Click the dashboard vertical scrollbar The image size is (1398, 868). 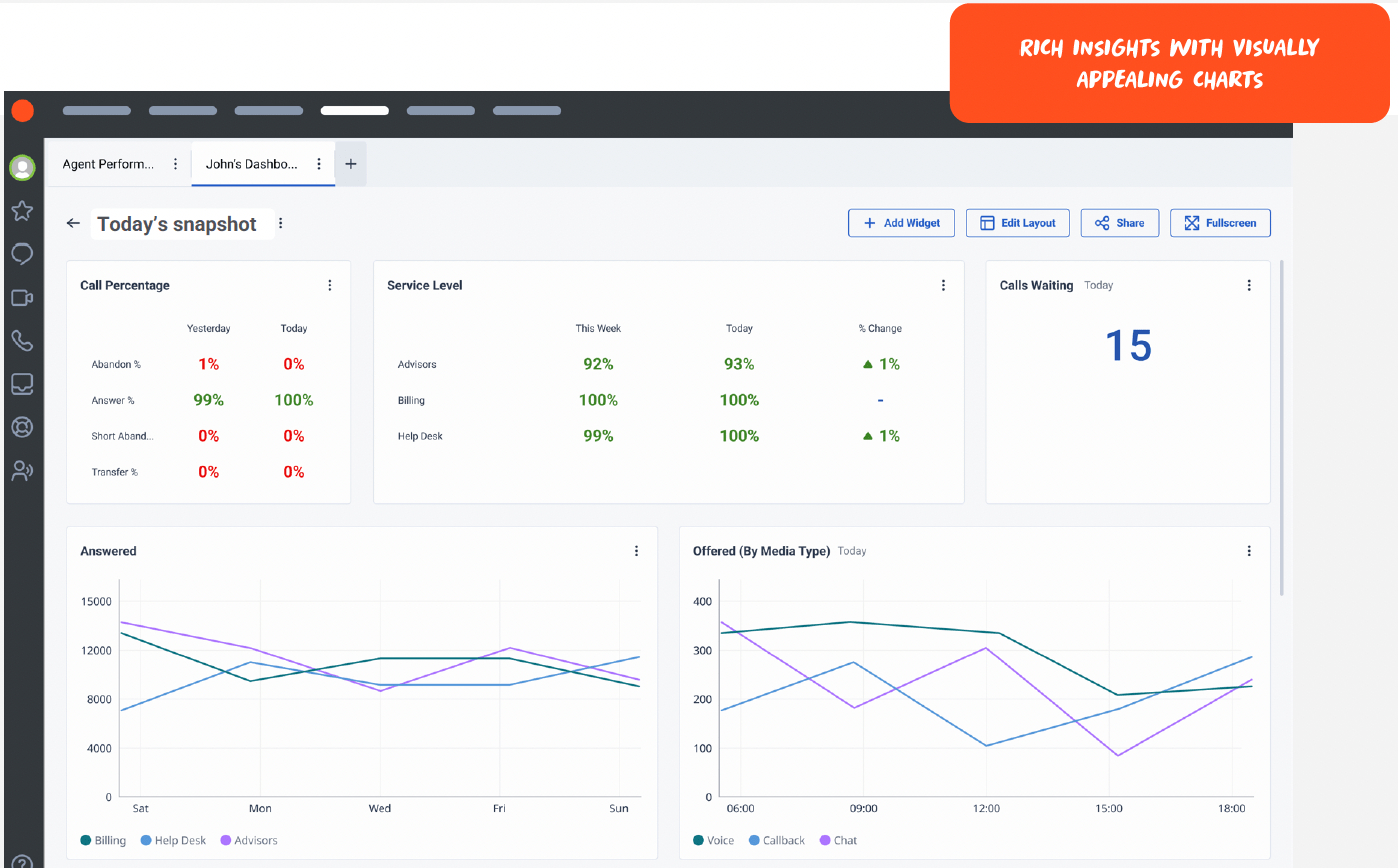click(1281, 428)
